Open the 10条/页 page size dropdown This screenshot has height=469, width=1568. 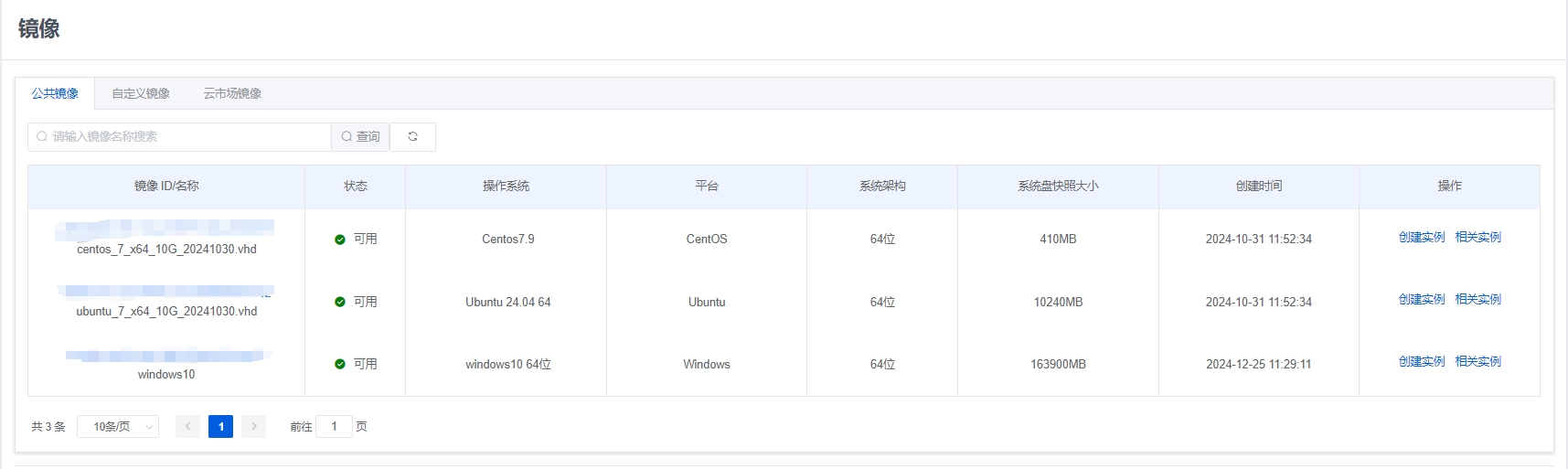118,427
